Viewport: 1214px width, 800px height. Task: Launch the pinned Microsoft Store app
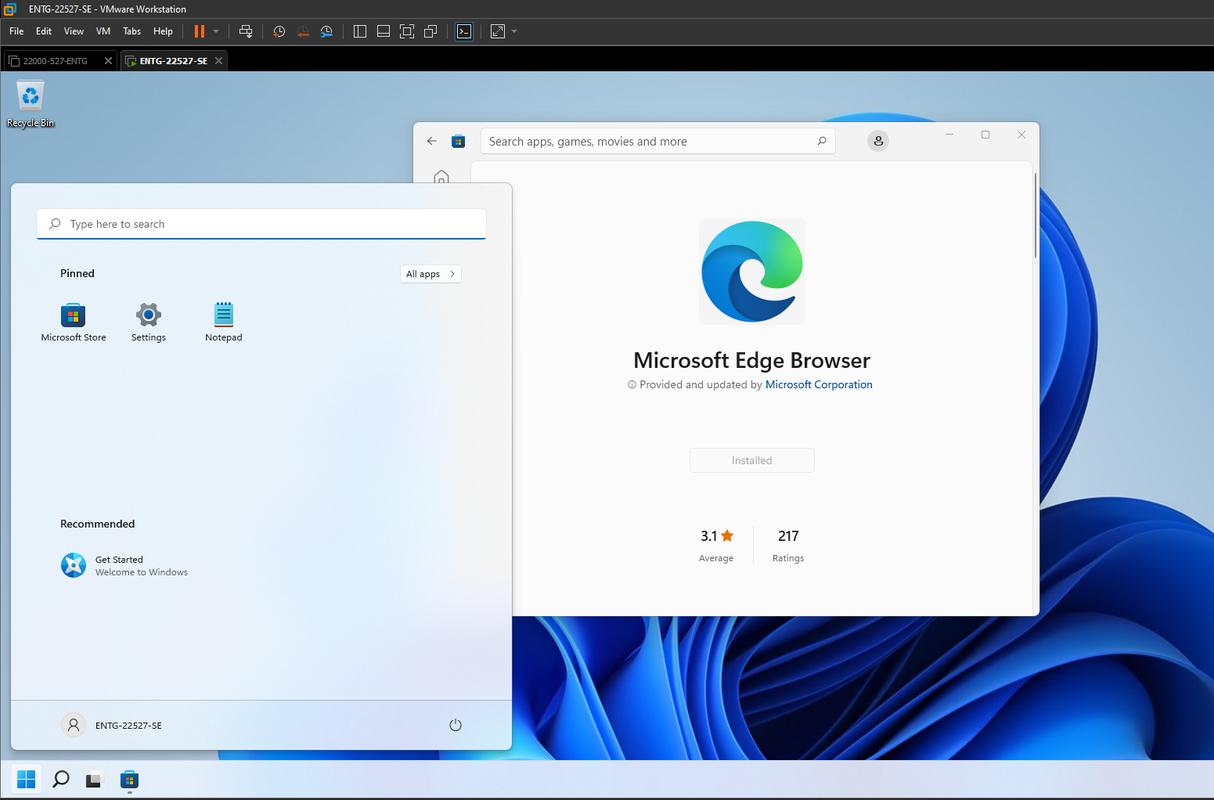click(73, 323)
